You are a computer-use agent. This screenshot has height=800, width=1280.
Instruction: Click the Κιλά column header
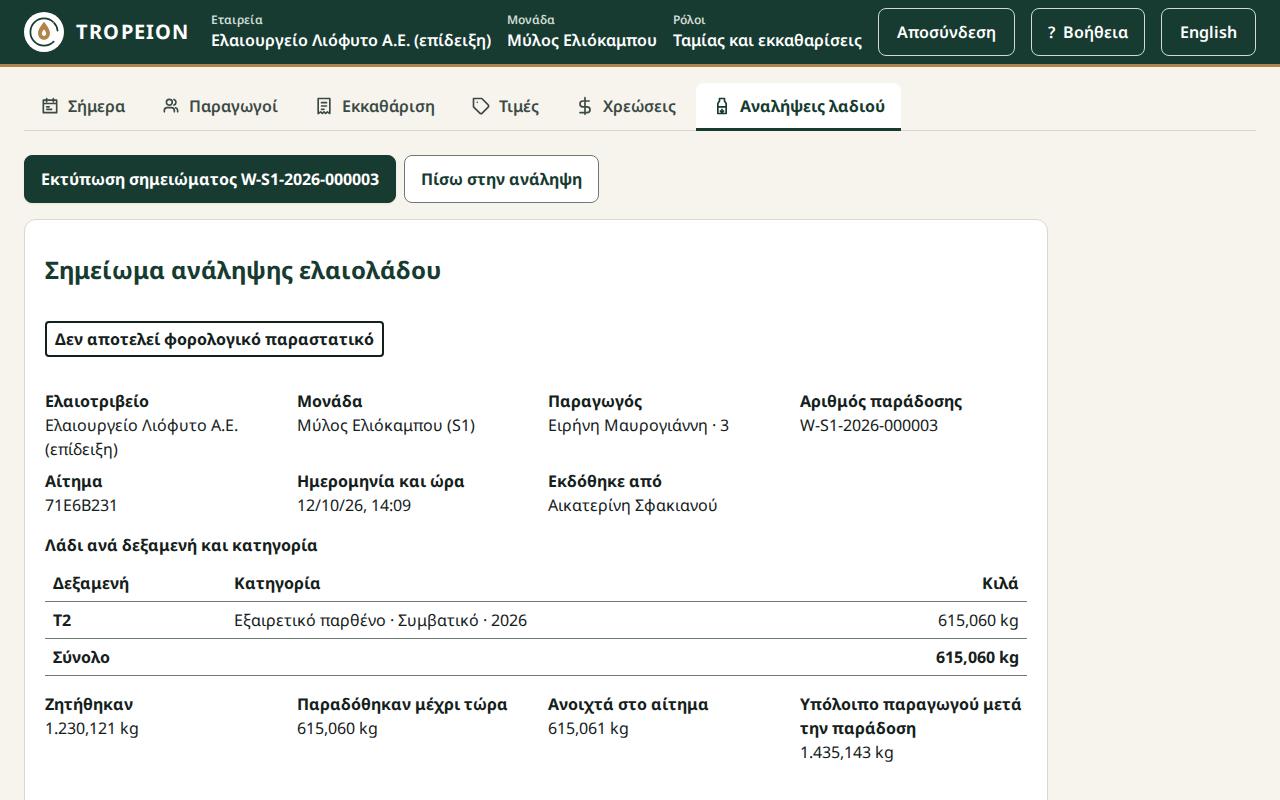(1000, 583)
